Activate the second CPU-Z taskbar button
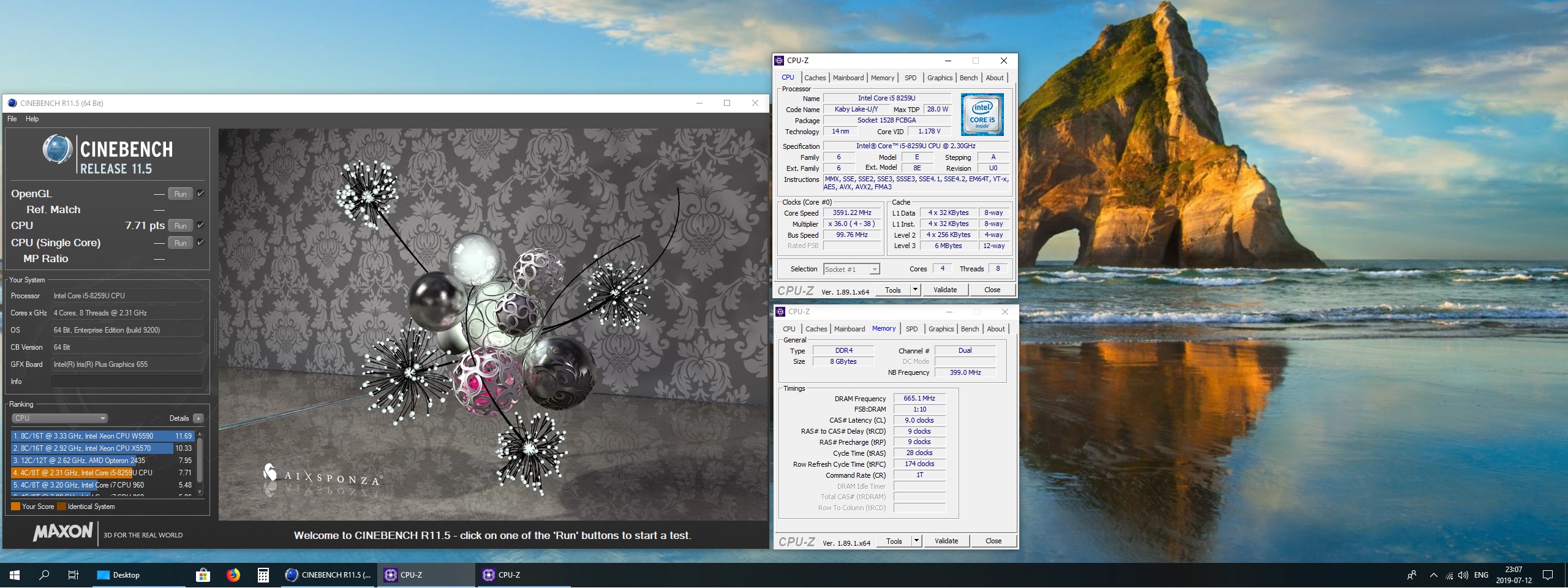 (x=524, y=575)
